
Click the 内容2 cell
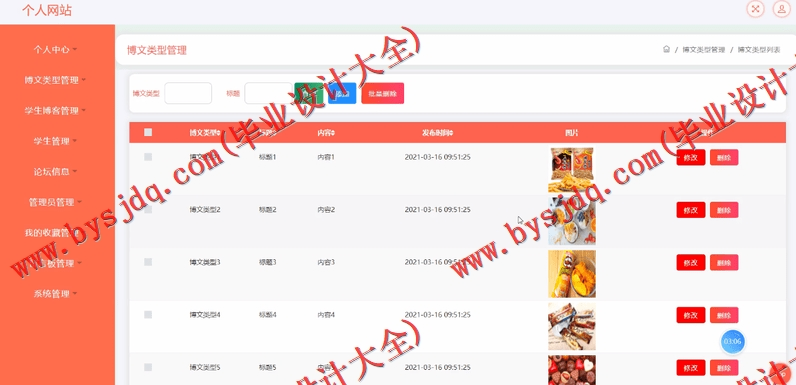pos(326,210)
